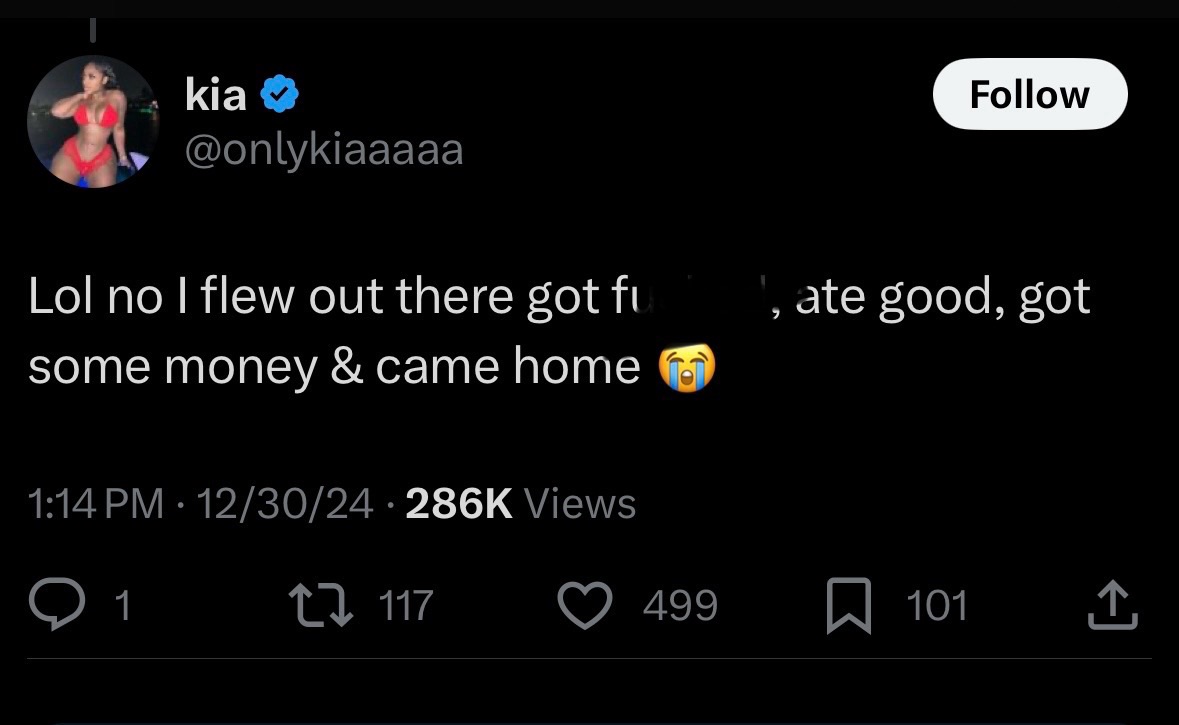1179x725 pixels.
Task: Bookmark the tweet using the bookmark icon
Action: [848, 607]
